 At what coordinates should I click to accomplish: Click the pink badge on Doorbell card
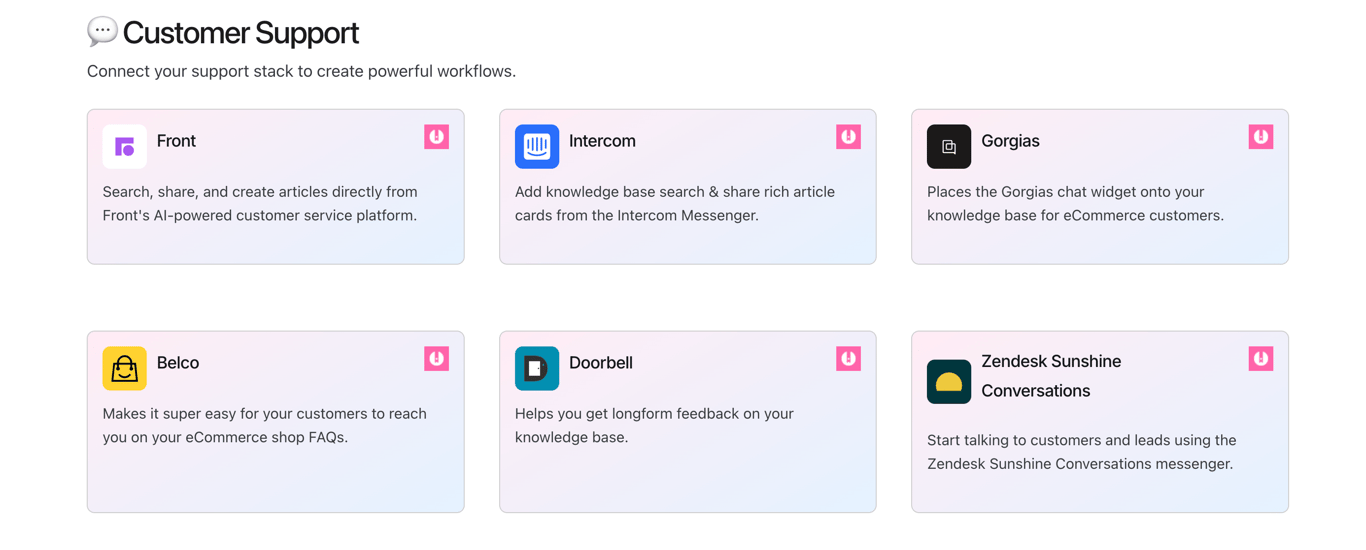848,359
